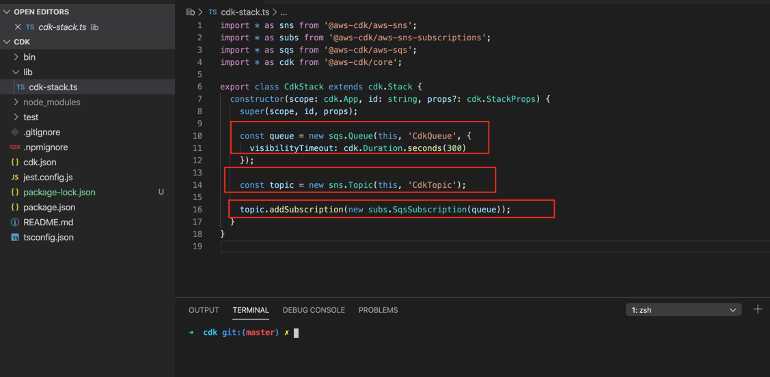Screen dimensions: 770x377
Task: Click the icon beside tsconfig.json
Action: click(15, 238)
